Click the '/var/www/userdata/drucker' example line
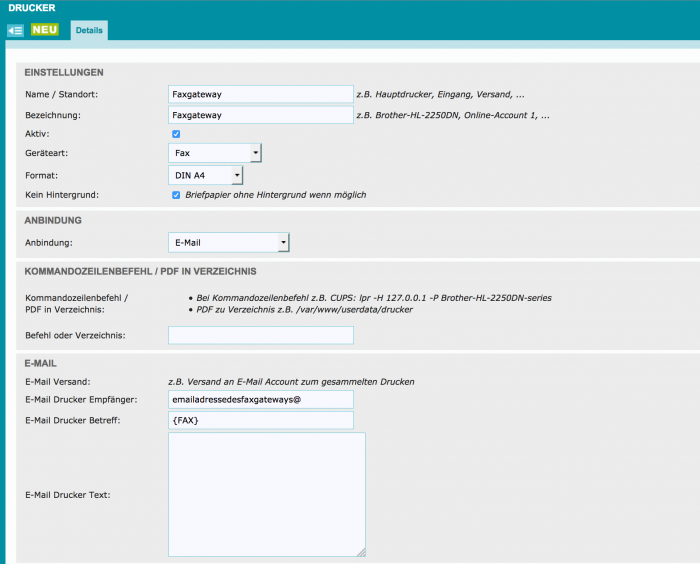Screen dimensions: 700x564 coord(304,309)
